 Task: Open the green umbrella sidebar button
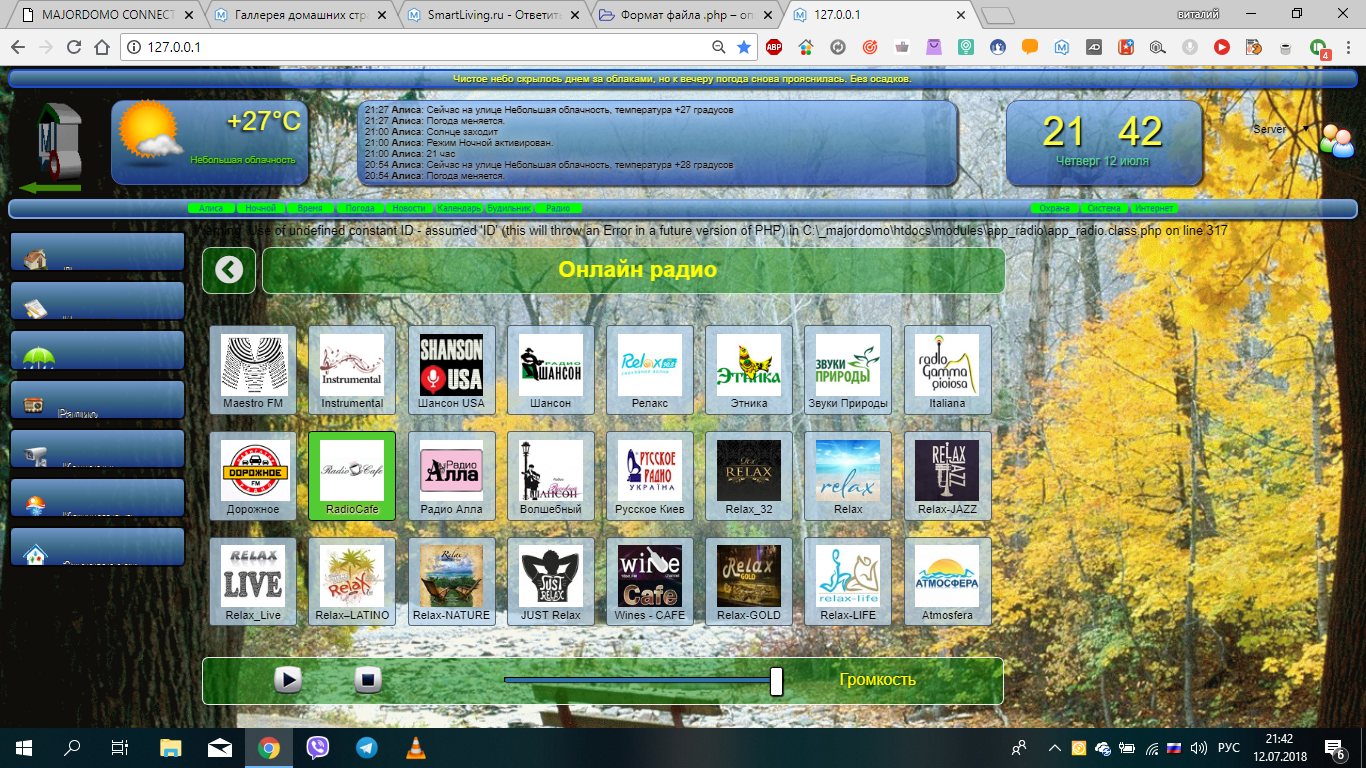tap(98, 350)
